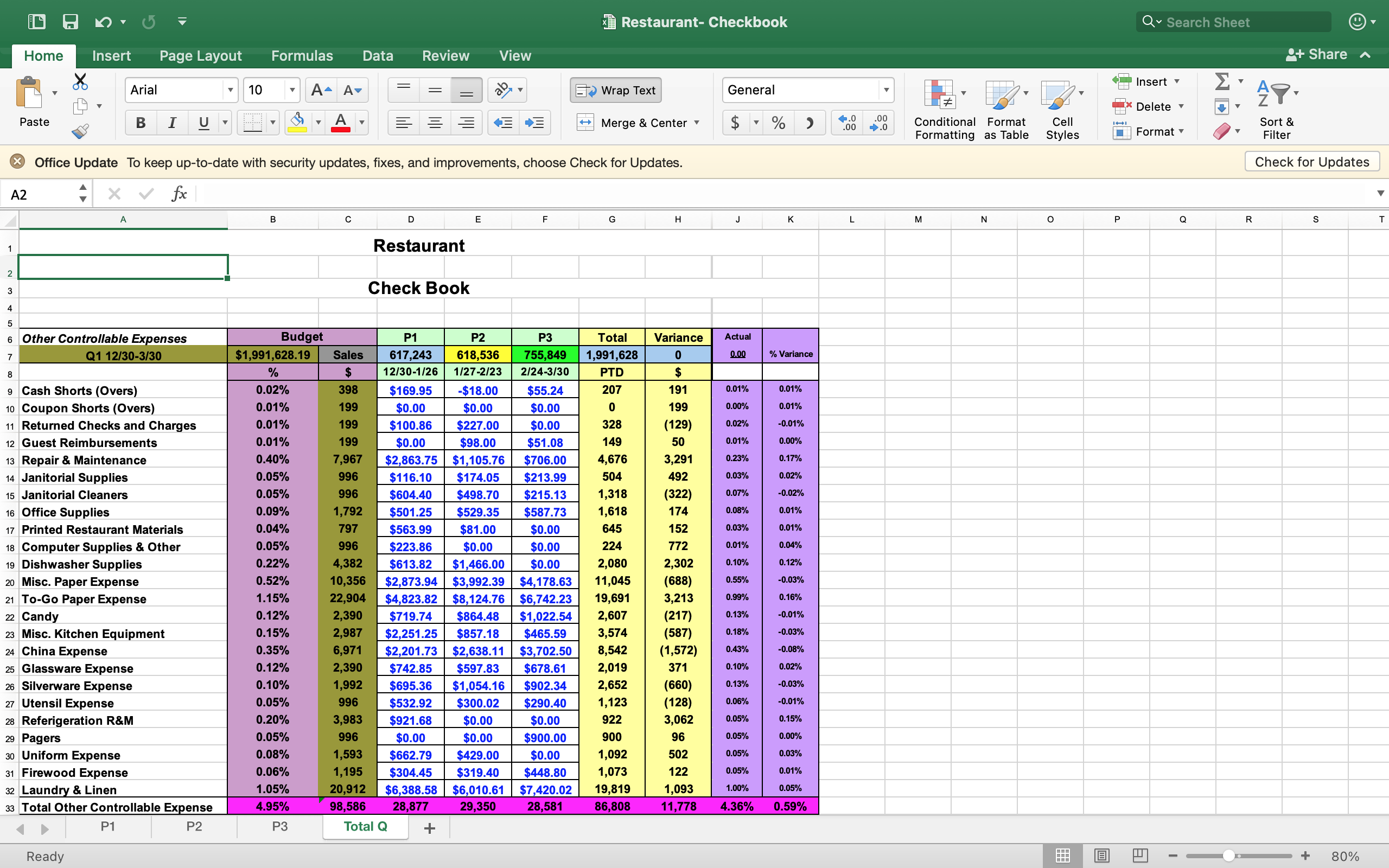1389x868 pixels.
Task: Open Format as Table gallery
Action: click(1006, 109)
